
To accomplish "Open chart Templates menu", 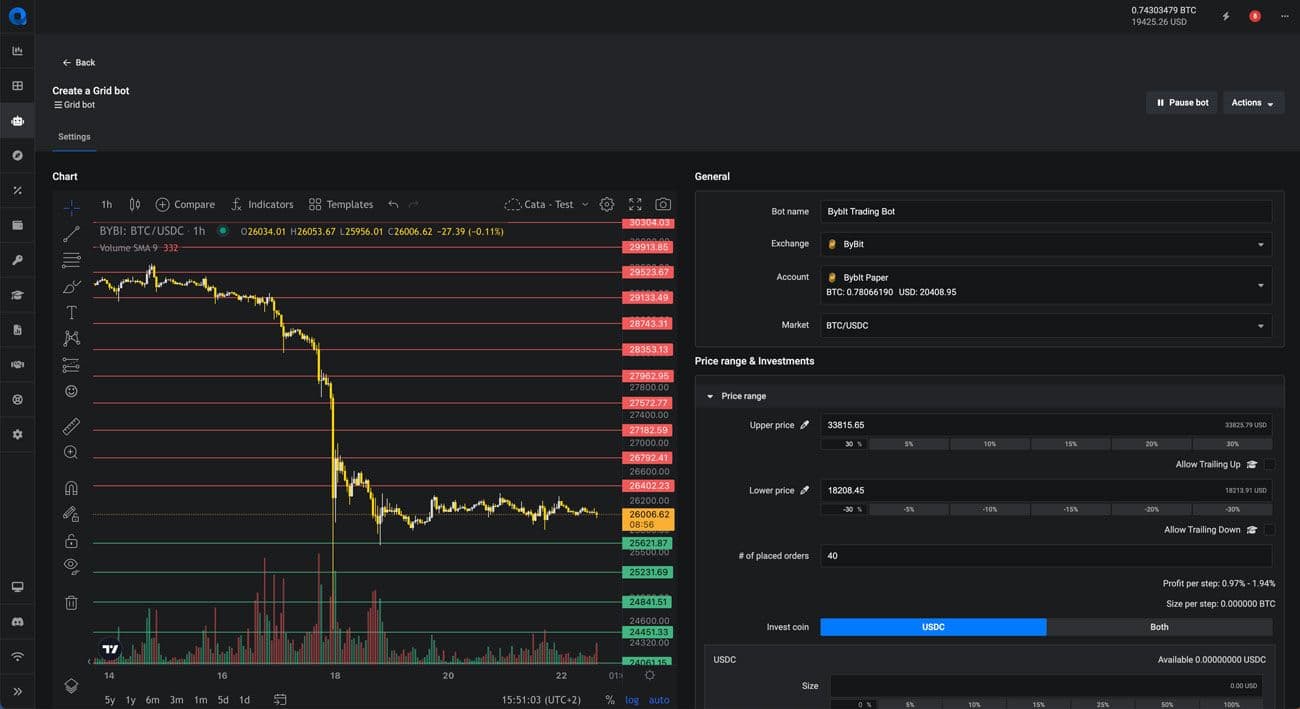I will (341, 204).
